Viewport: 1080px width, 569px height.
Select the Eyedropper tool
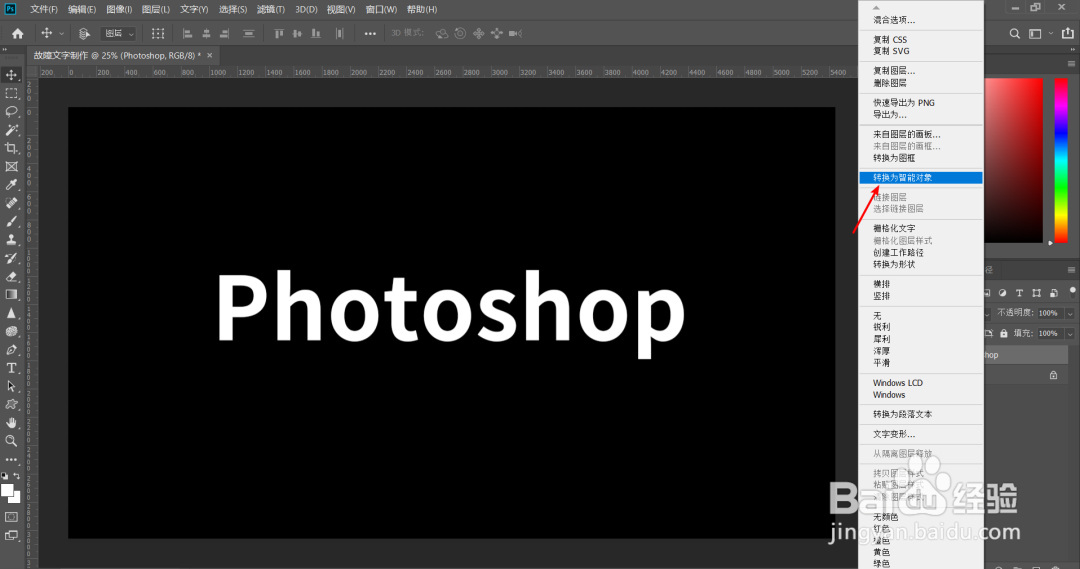click(12, 185)
